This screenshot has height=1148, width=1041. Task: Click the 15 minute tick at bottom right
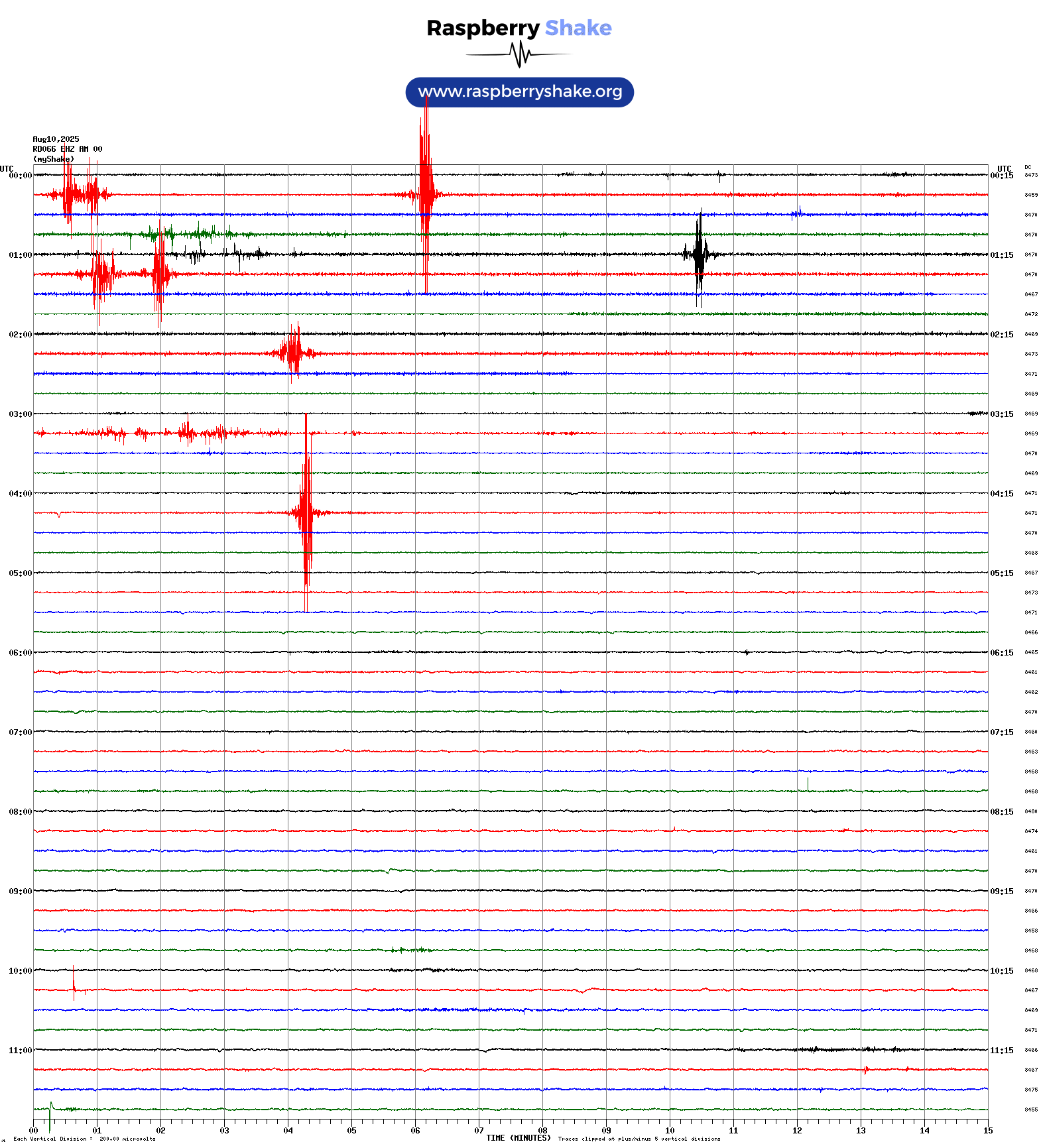[987, 1131]
